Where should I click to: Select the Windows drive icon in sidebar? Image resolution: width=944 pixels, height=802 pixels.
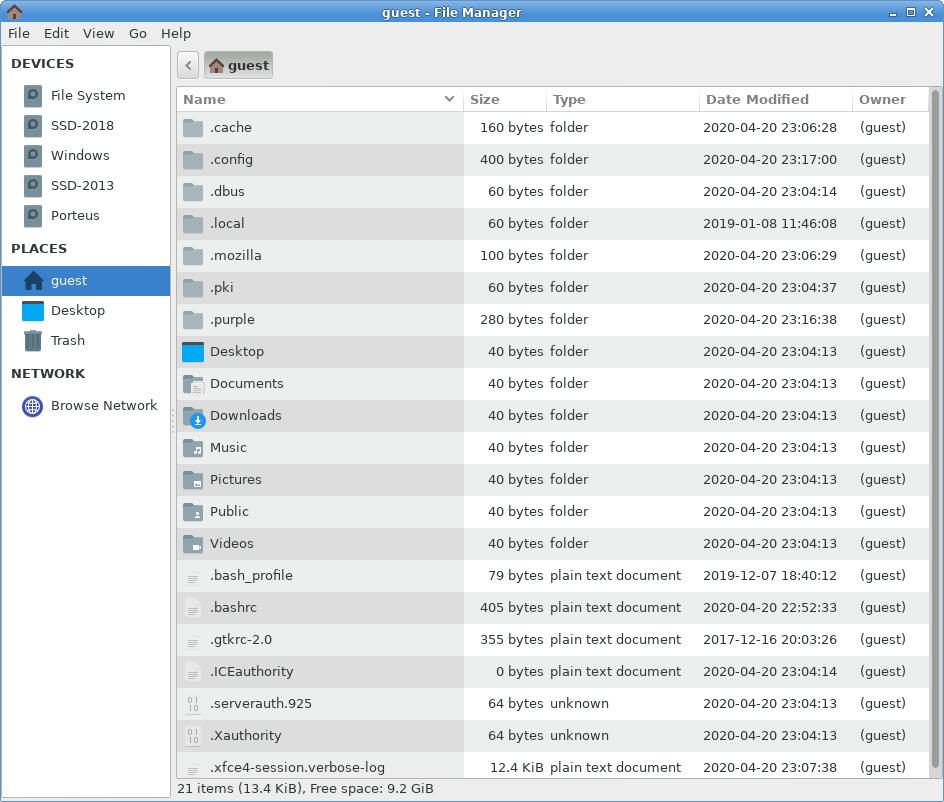(33, 156)
